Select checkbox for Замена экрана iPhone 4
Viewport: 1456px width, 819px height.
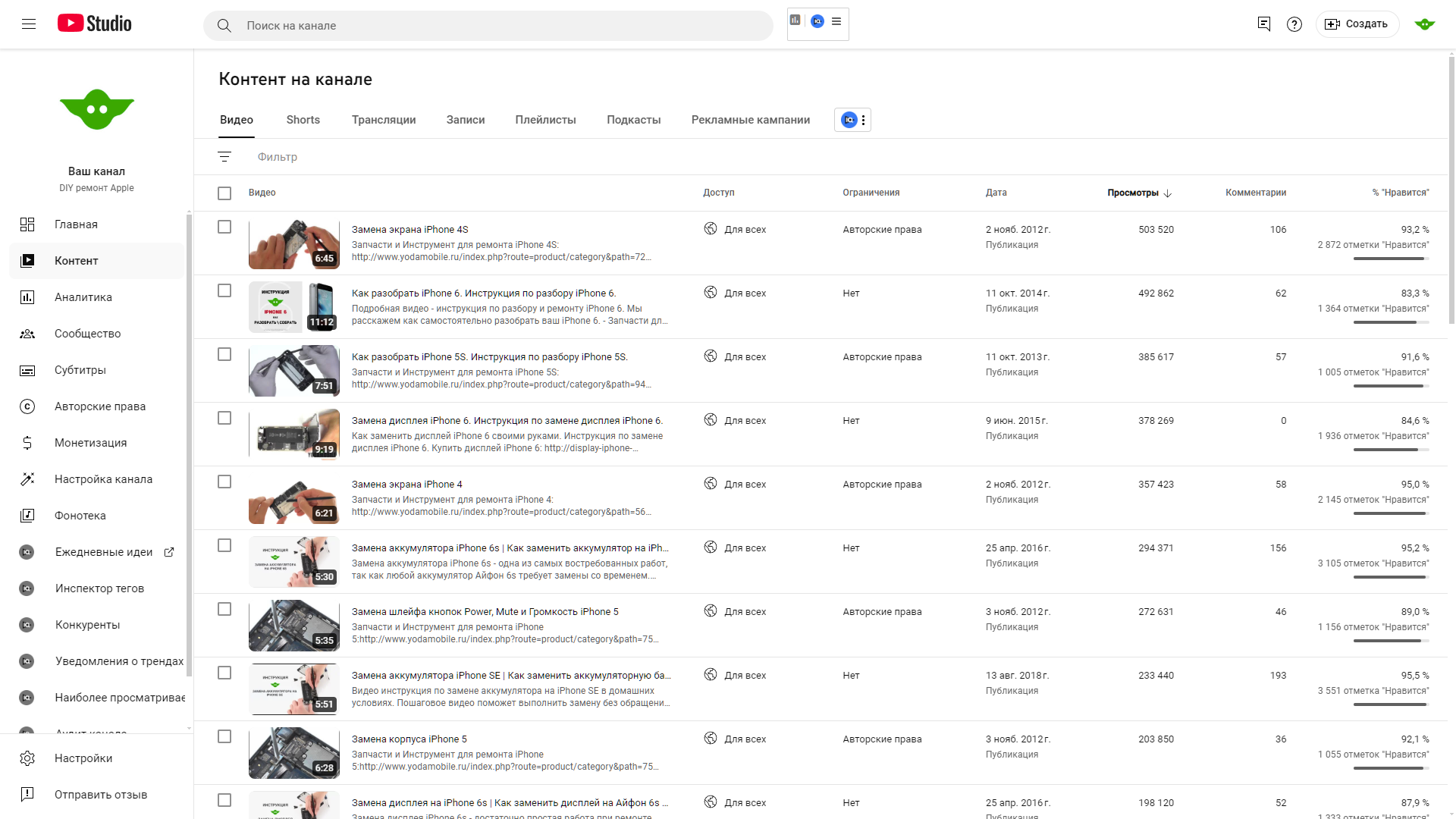point(224,482)
